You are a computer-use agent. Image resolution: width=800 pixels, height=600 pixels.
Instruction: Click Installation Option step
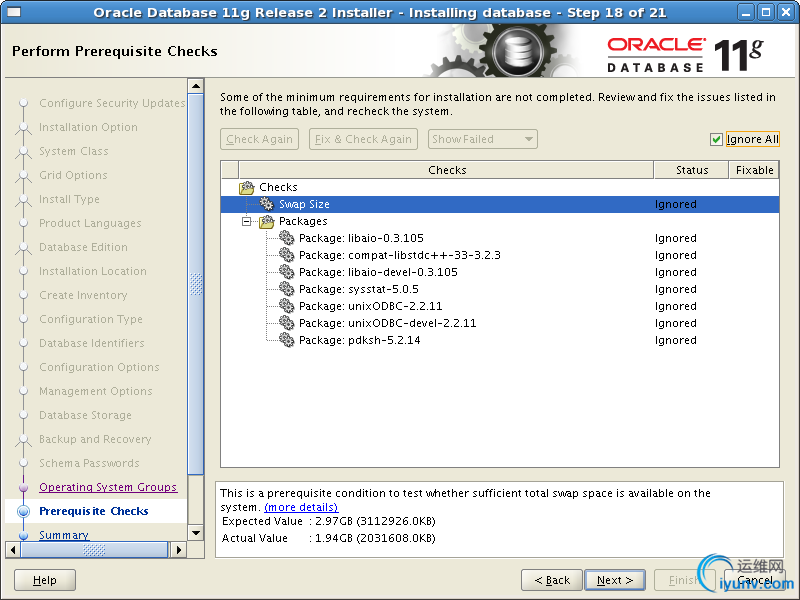coord(88,127)
